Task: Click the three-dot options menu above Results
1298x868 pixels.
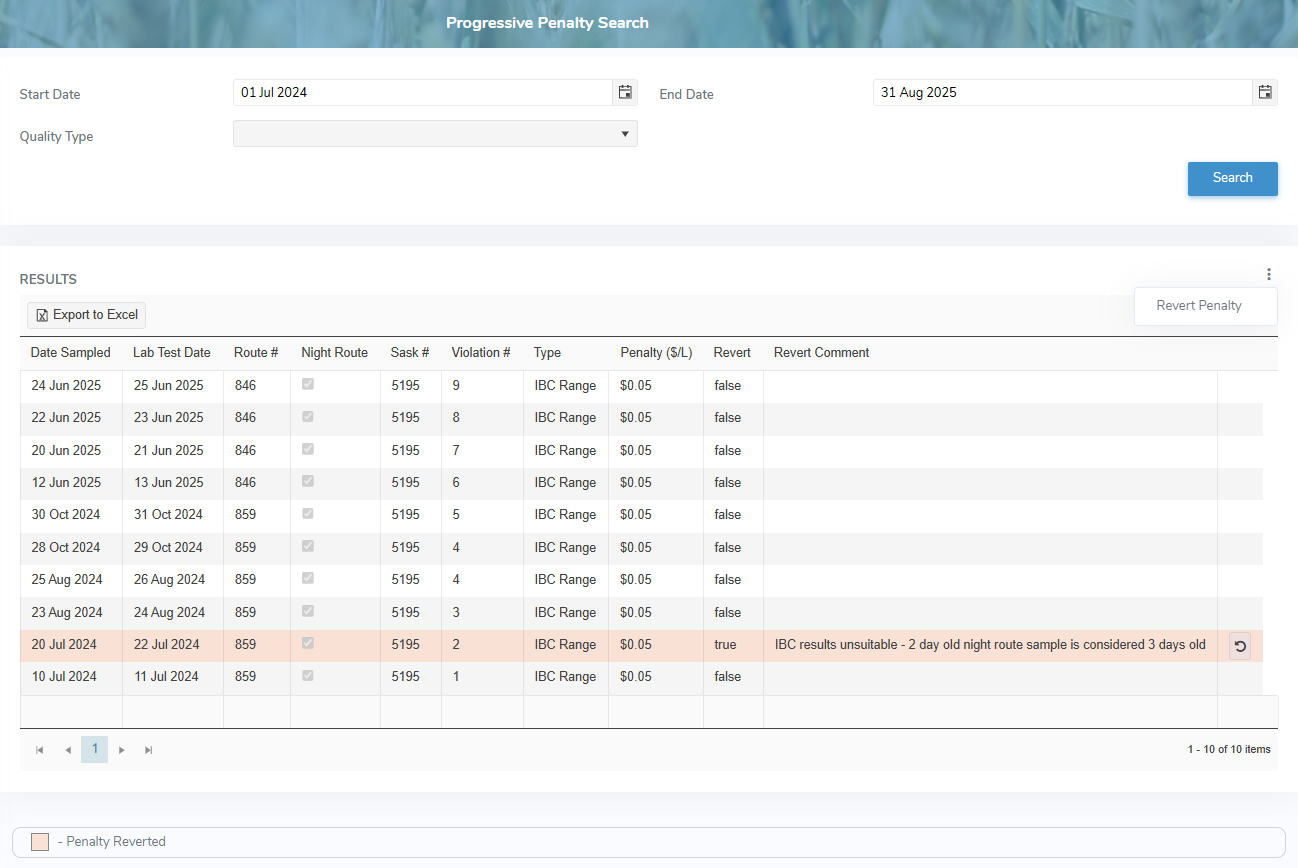Action: [x=1268, y=273]
